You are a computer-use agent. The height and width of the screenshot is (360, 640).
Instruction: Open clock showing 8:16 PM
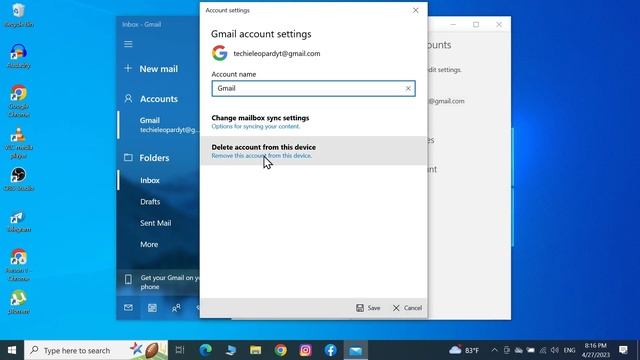596,350
